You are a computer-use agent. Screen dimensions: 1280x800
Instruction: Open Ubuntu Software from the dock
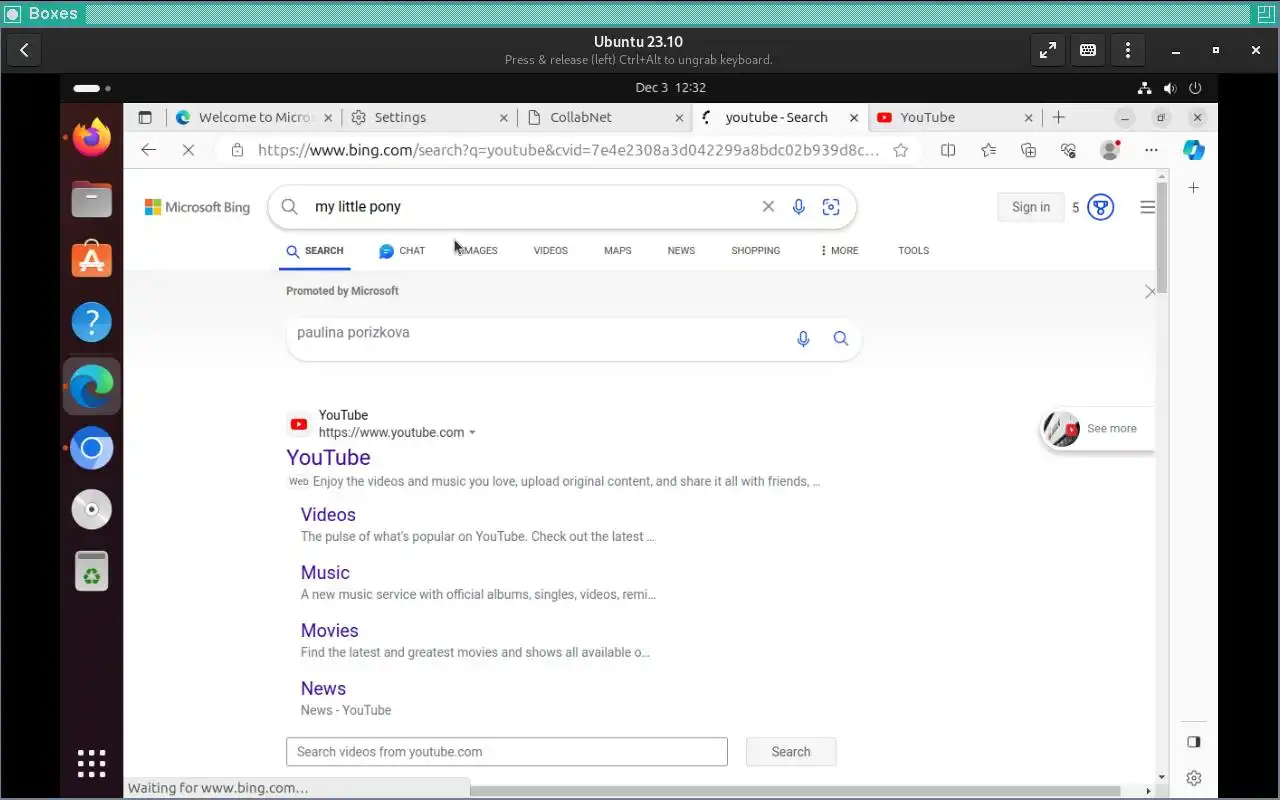pos(91,261)
